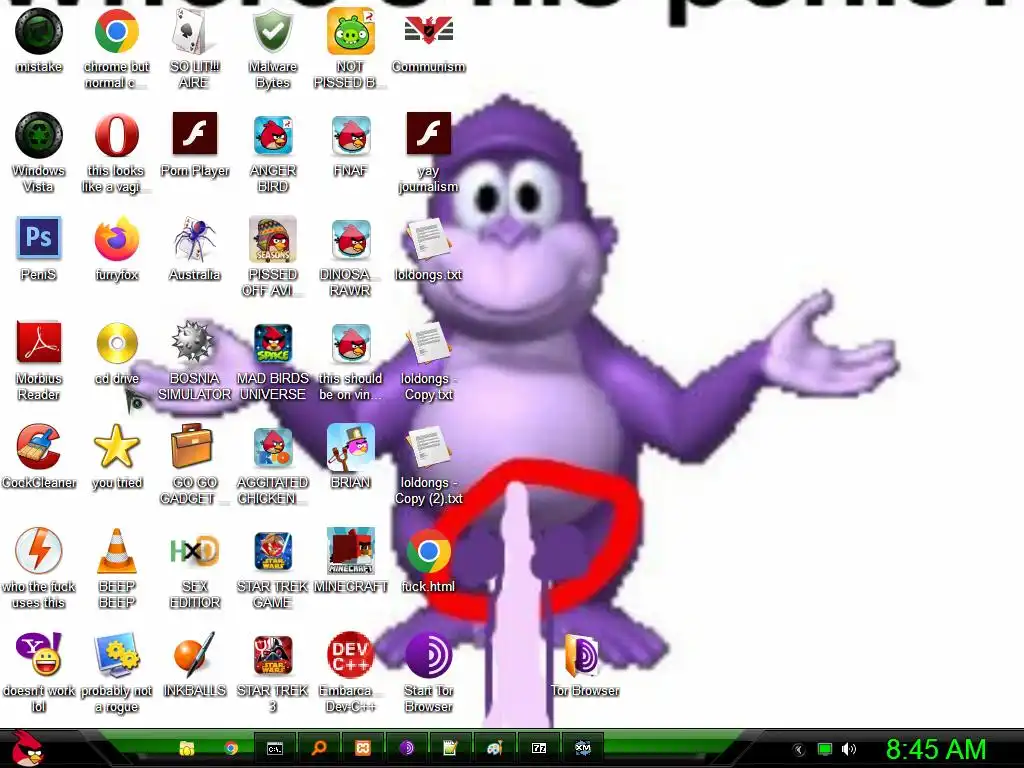
Task: Open the volume speaker tray icon
Action: (x=848, y=749)
